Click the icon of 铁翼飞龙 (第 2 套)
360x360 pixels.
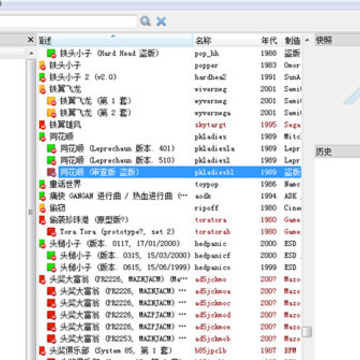point(51,113)
